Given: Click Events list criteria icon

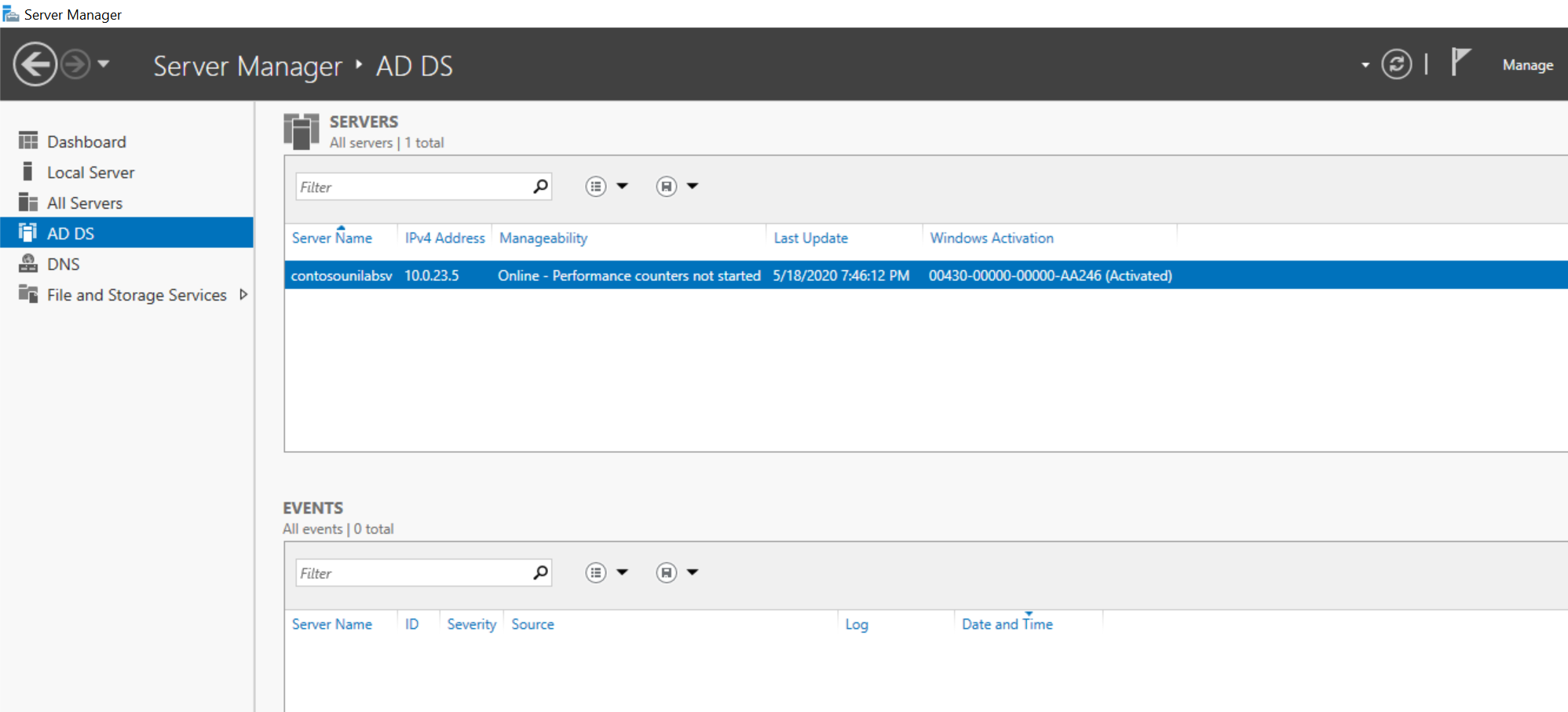Looking at the screenshot, I should [x=596, y=572].
